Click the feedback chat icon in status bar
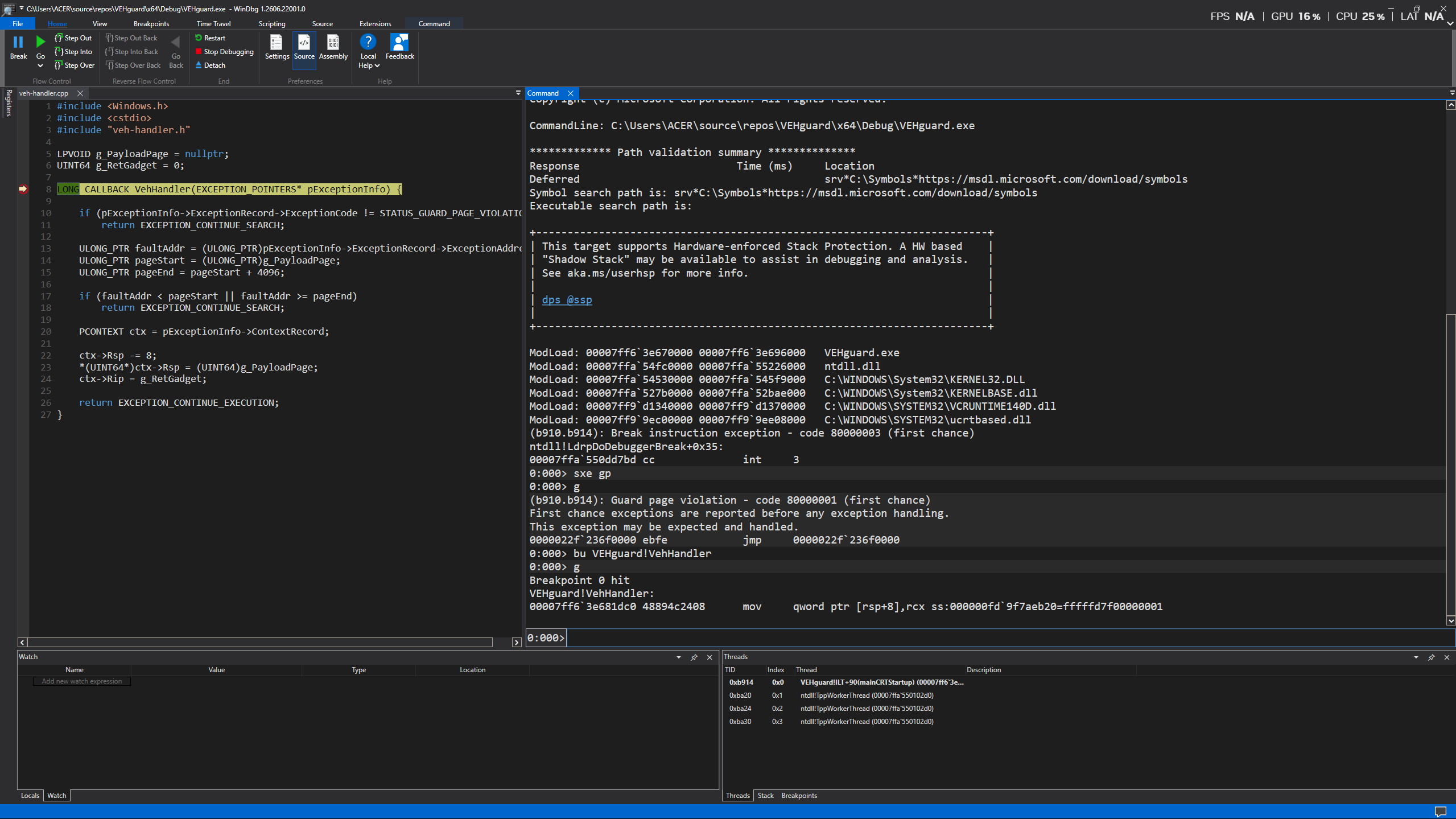This screenshot has height=819, width=1456. [x=1441, y=812]
